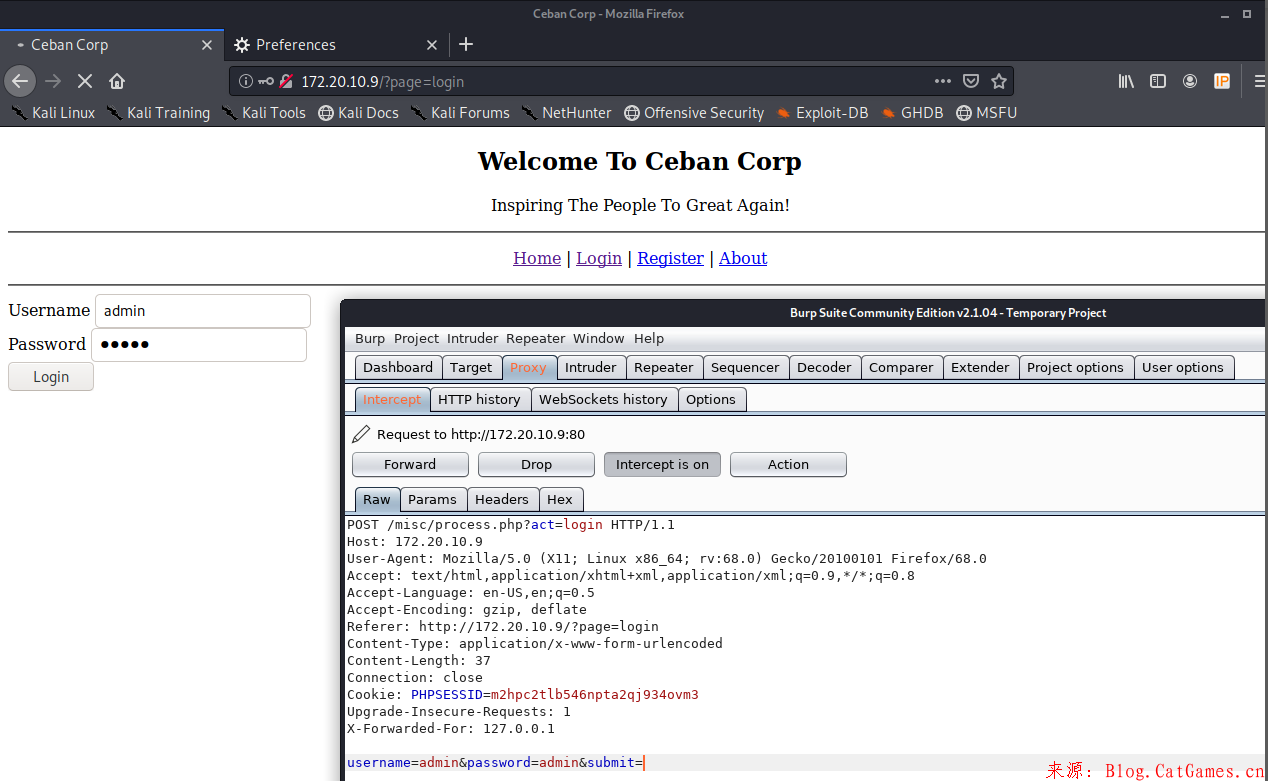Image resolution: width=1268 pixels, height=781 pixels.
Task: Click the insecure connection lock icon
Action: pyautogui.click(x=286, y=81)
